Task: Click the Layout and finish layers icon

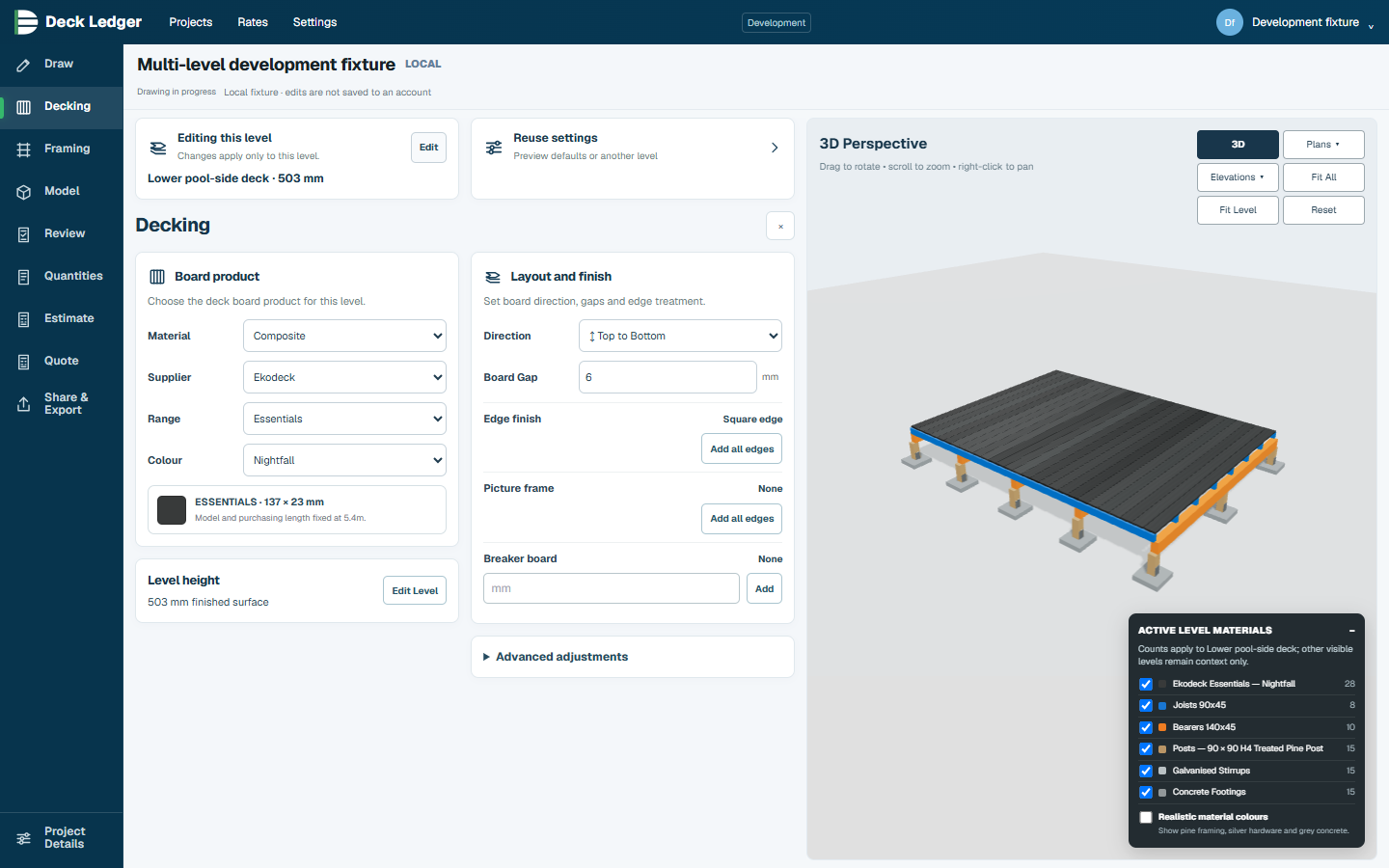Action: (493, 277)
